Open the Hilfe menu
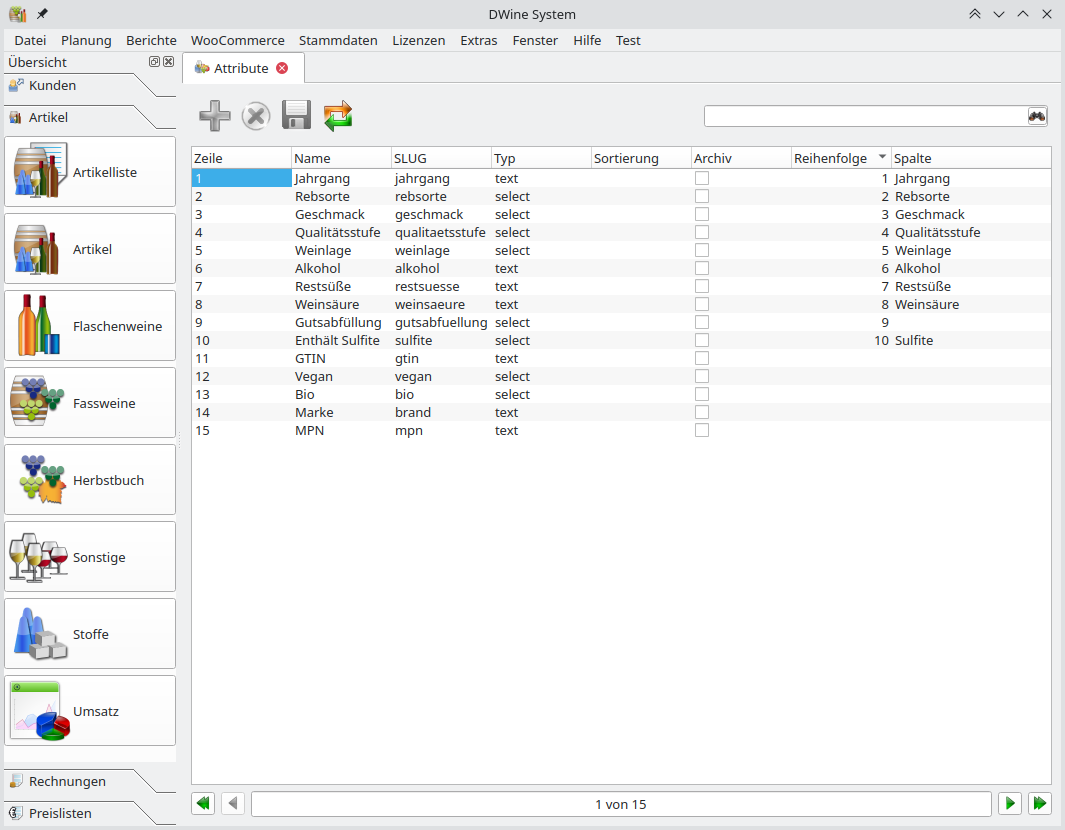The width and height of the screenshot is (1065, 830). point(587,41)
